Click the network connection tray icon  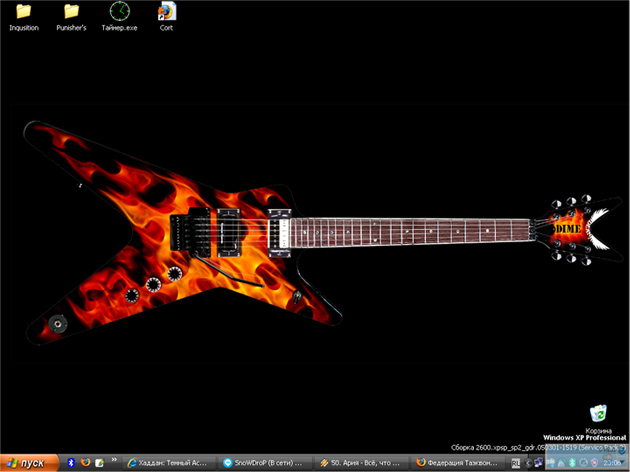[539, 462]
